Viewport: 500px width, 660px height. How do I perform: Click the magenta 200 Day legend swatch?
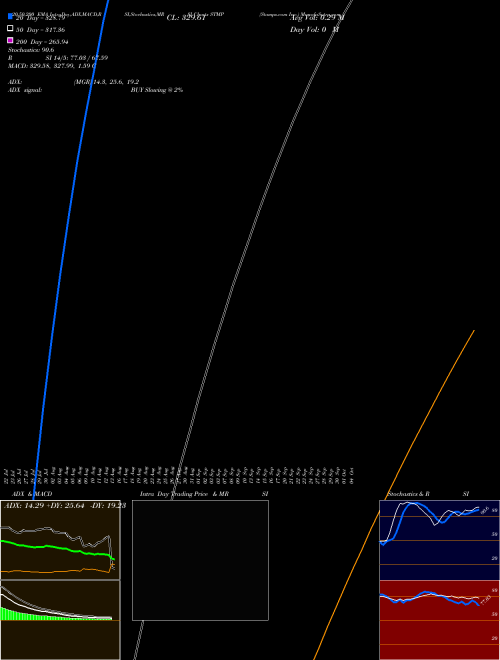click(x=10, y=40)
